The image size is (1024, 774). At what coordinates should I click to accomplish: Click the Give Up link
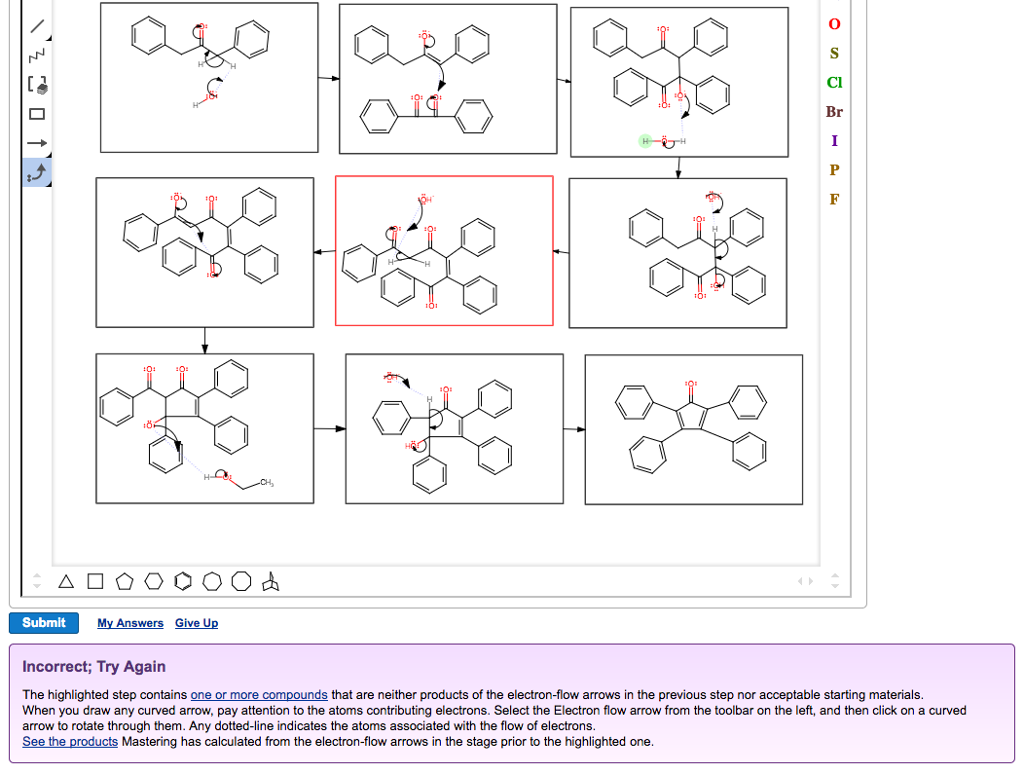[196, 623]
